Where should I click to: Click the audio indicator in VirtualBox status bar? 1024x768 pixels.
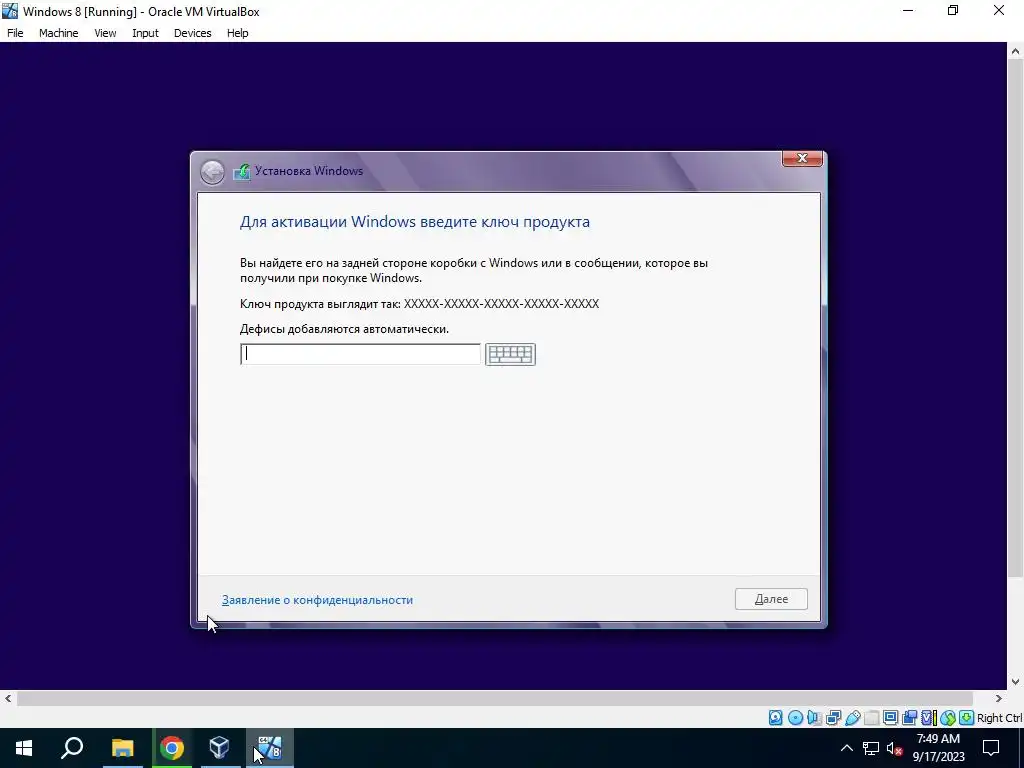(814, 718)
